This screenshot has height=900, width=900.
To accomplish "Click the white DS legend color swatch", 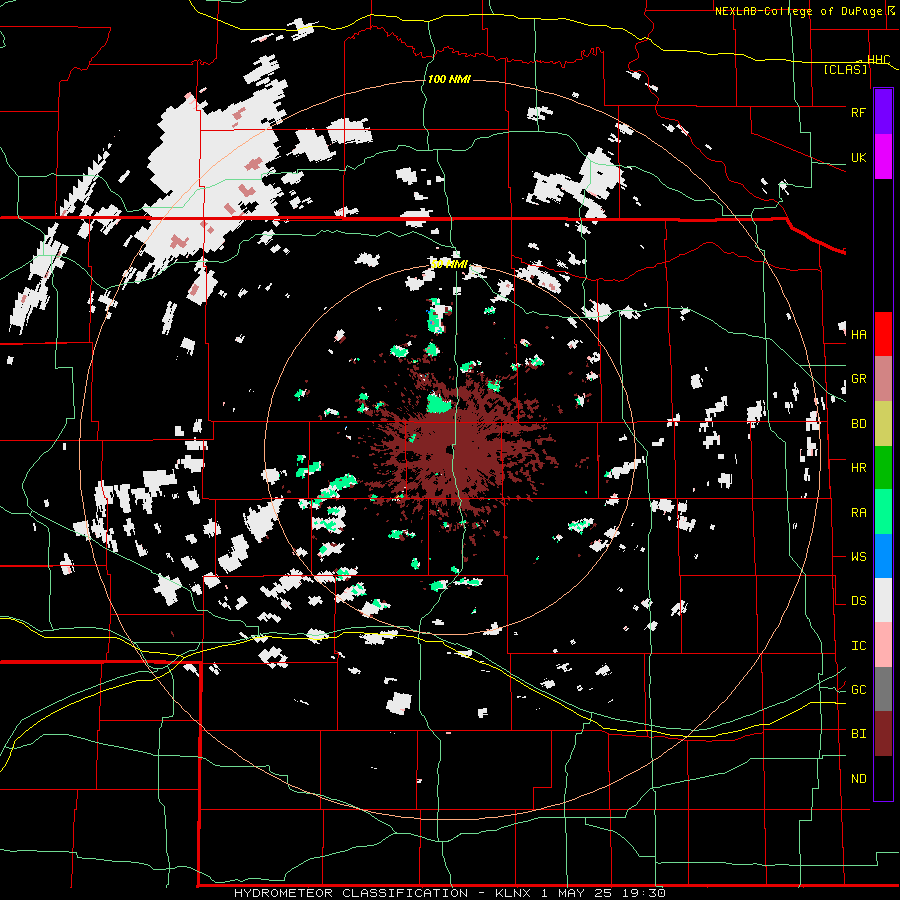I will coord(883,600).
